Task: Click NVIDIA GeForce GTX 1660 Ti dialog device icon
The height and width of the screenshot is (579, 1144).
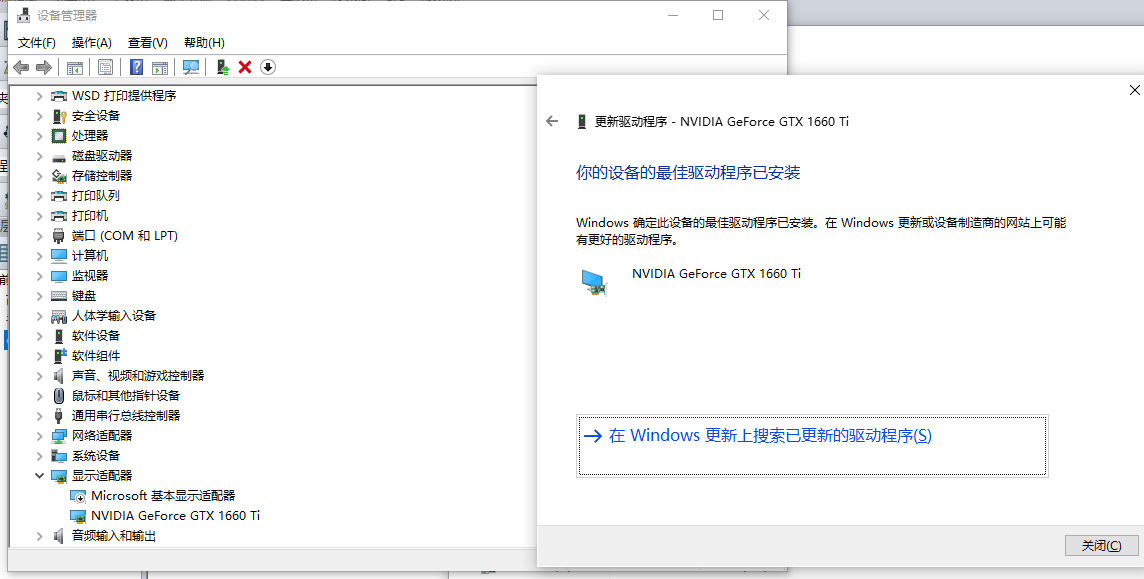Action: pyautogui.click(x=594, y=281)
